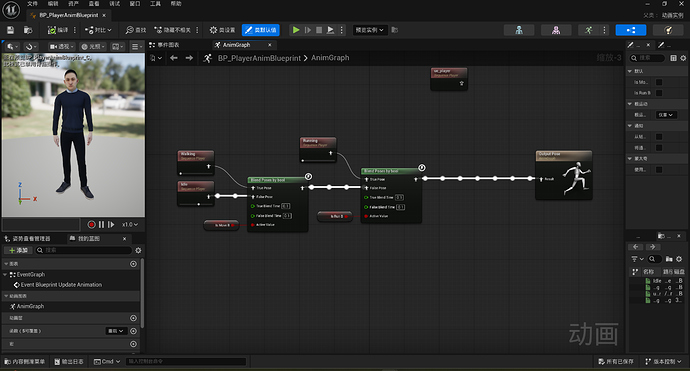Navigate forward in graph history
Viewport: 690px width, 371px height.
tap(189, 58)
